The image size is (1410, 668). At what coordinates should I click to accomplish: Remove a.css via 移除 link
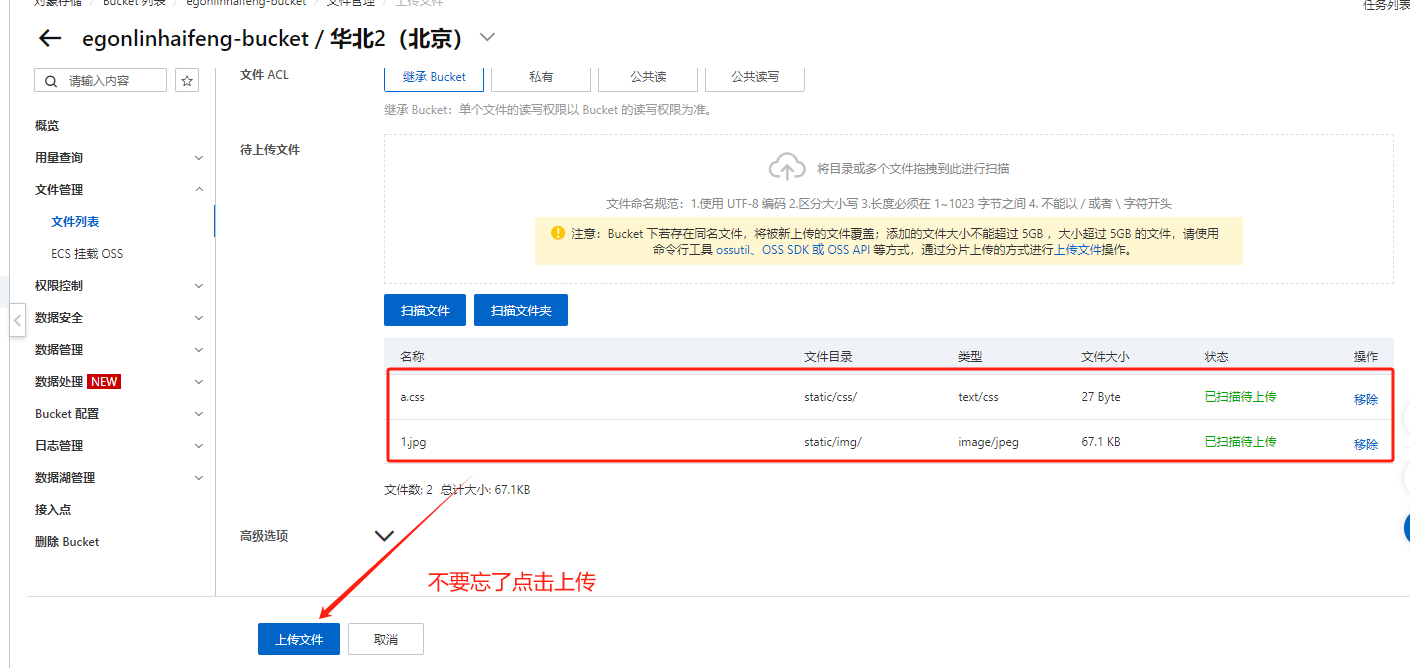point(1365,399)
